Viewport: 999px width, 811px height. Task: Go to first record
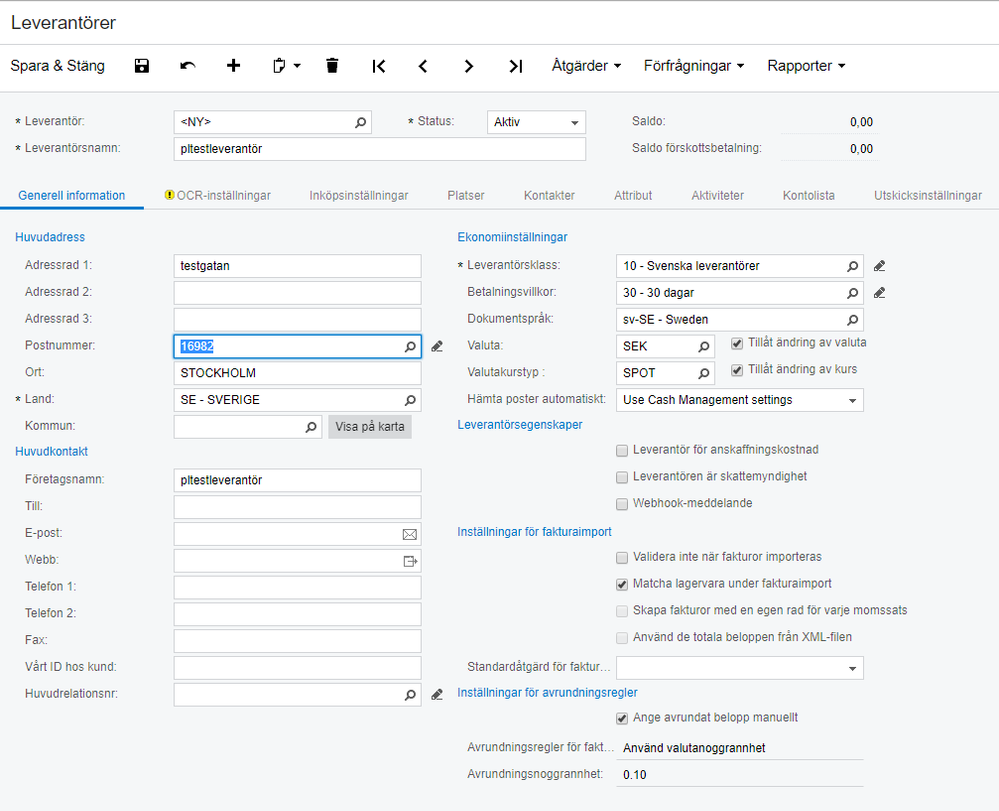point(379,66)
